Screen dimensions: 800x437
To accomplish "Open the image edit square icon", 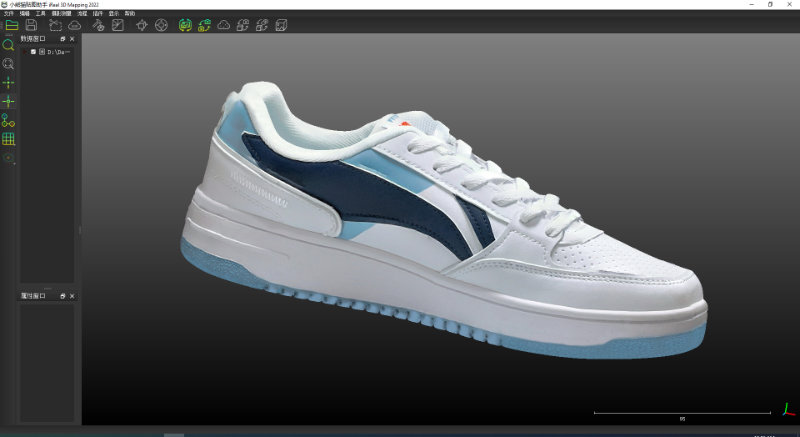I will tap(118, 25).
